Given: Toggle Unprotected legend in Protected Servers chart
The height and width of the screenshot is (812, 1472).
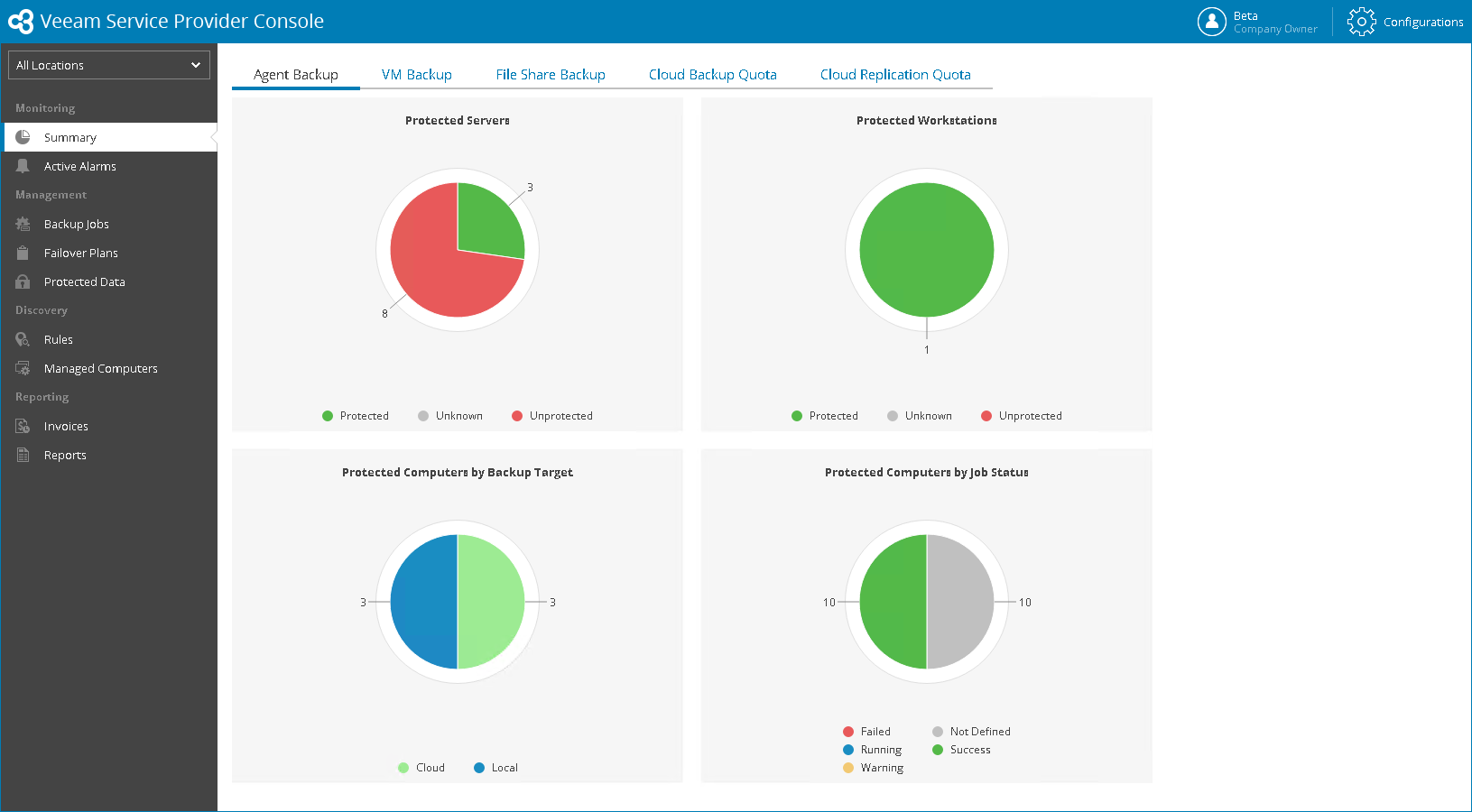Looking at the screenshot, I should click(x=552, y=416).
